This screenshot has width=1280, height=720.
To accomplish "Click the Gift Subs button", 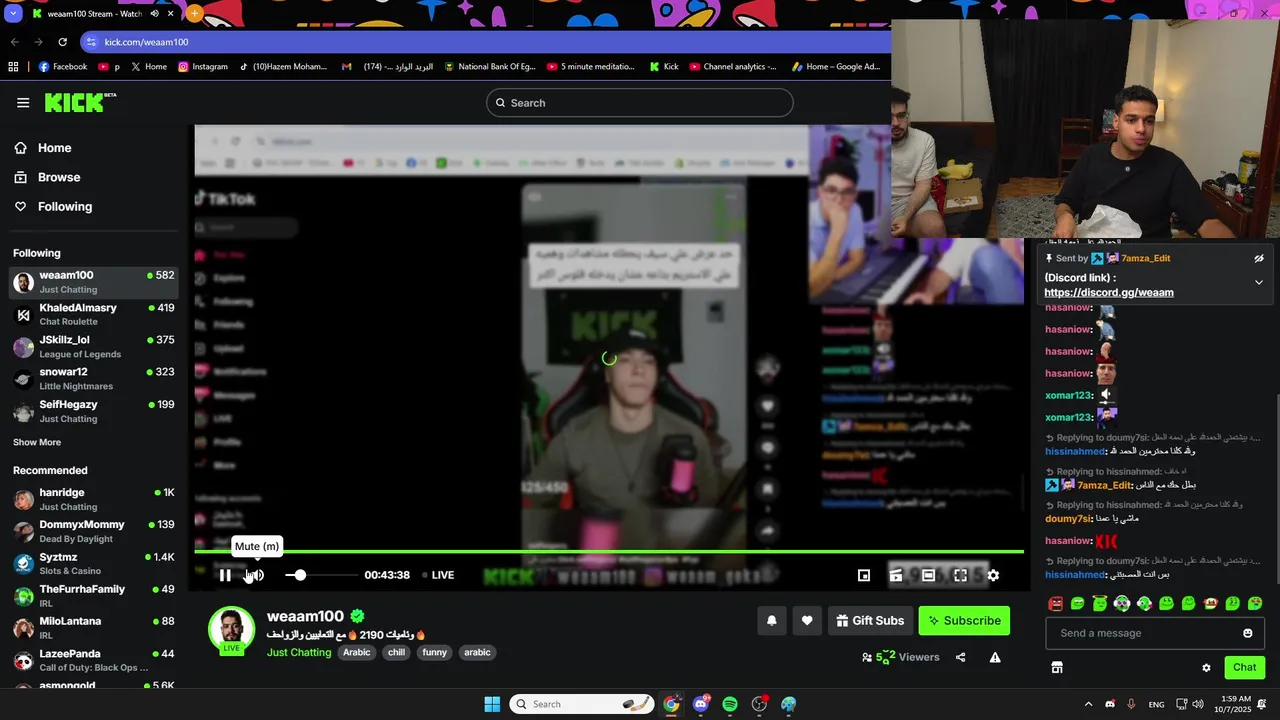I will point(870,620).
